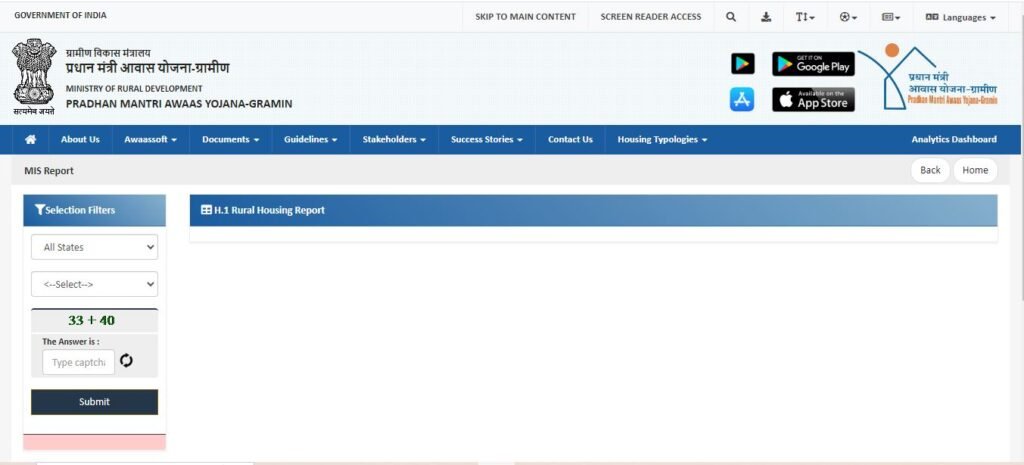Open the All States dropdown
This screenshot has height=465, width=1024.
94,247
